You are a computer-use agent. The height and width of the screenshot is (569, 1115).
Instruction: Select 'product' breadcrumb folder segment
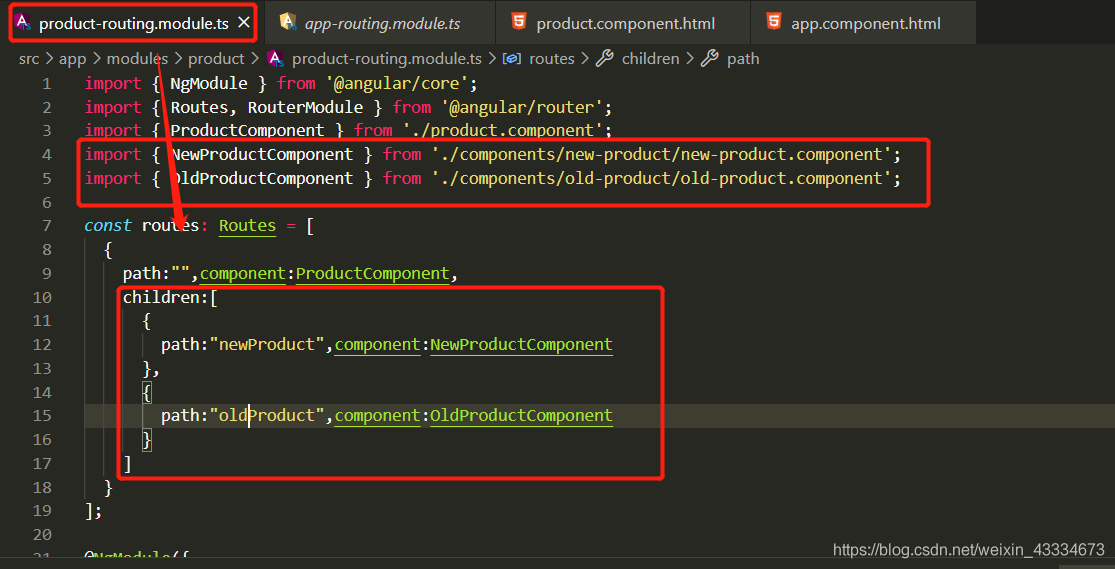216,58
